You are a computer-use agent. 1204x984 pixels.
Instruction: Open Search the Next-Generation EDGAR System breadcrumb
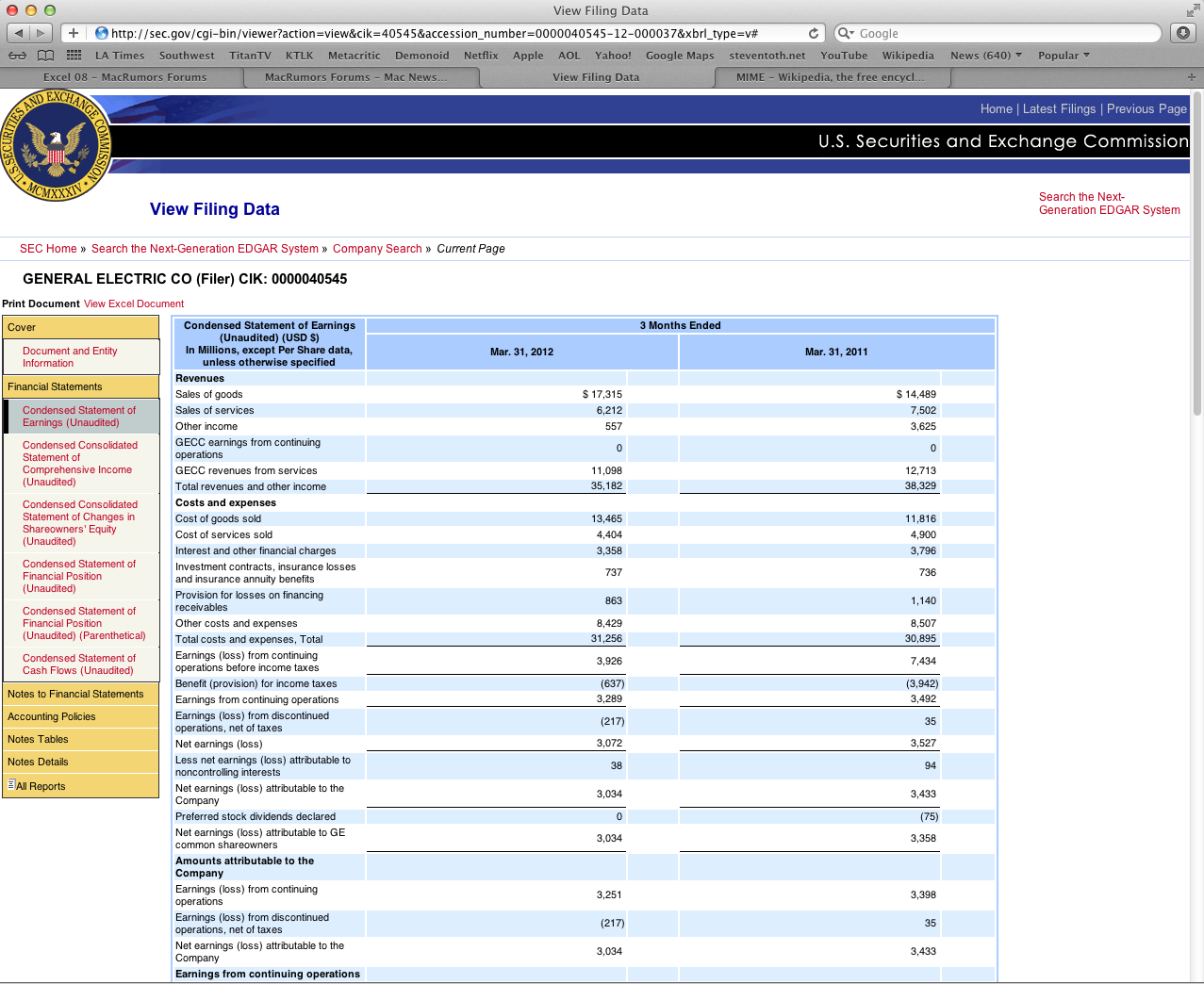click(x=205, y=249)
